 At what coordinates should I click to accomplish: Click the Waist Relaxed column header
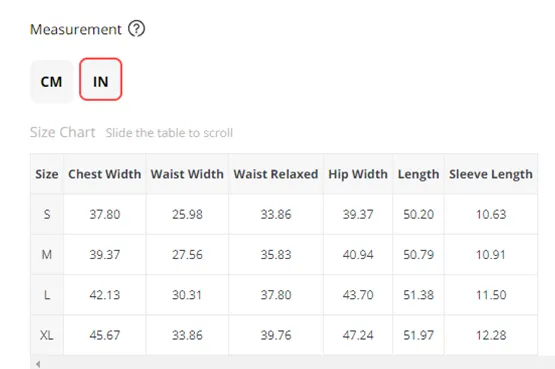[x=276, y=174]
